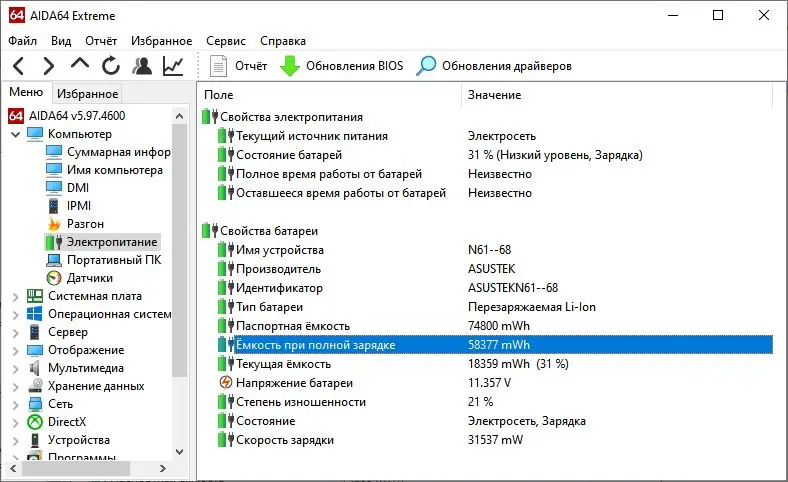
Task: Select Суммарная информация in the tree
Action: [119, 152]
